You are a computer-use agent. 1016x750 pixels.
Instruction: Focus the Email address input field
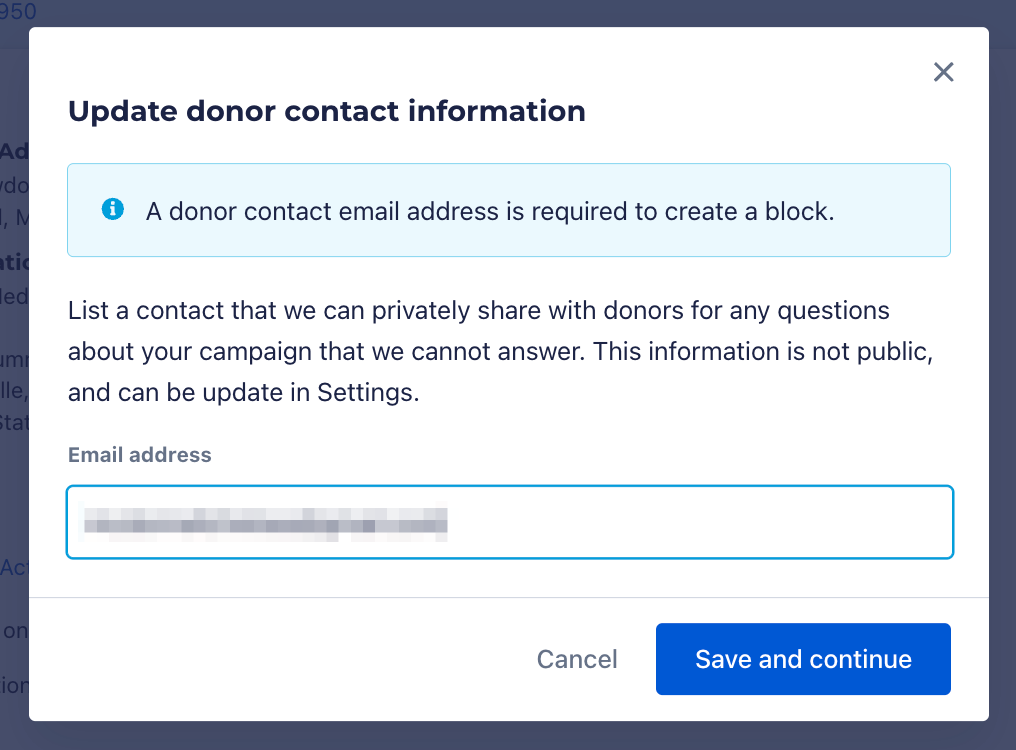pos(509,522)
